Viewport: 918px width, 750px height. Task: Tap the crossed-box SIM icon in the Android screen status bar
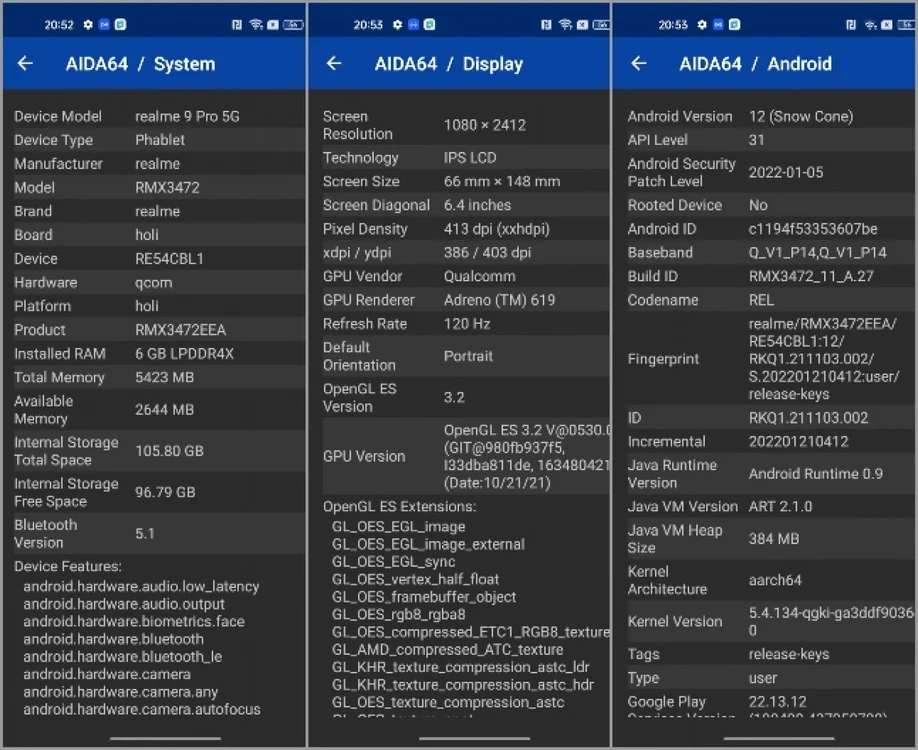click(887, 25)
